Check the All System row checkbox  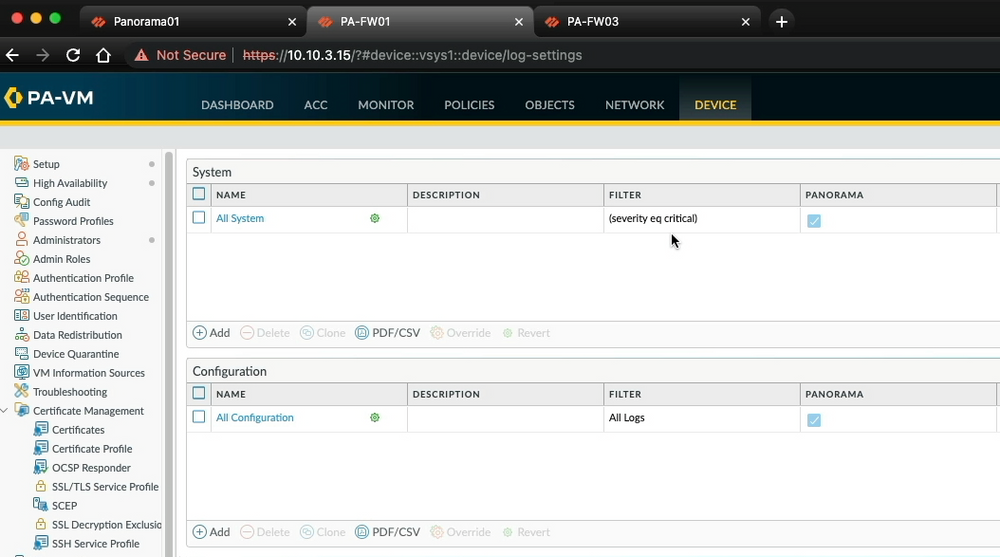coord(199,218)
